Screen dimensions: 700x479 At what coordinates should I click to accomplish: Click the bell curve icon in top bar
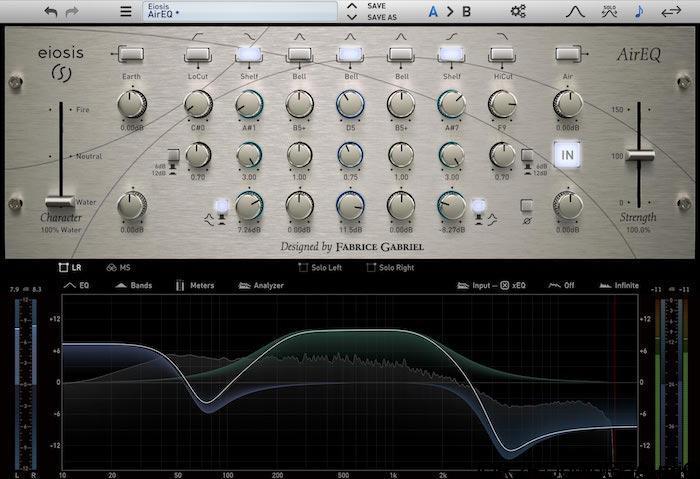point(576,12)
